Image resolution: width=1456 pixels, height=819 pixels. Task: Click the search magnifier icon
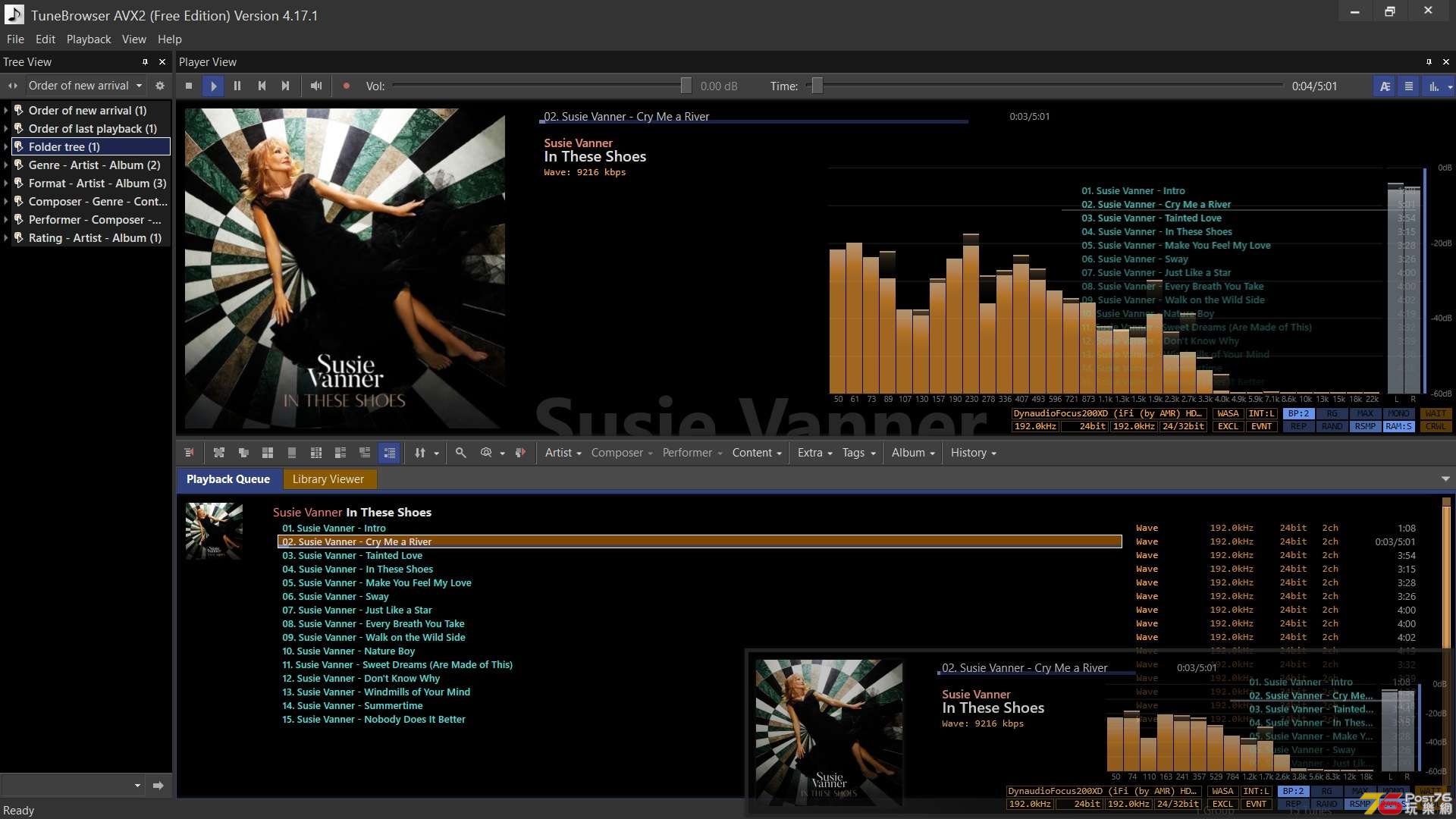pyautogui.click(x=460, y=453)
